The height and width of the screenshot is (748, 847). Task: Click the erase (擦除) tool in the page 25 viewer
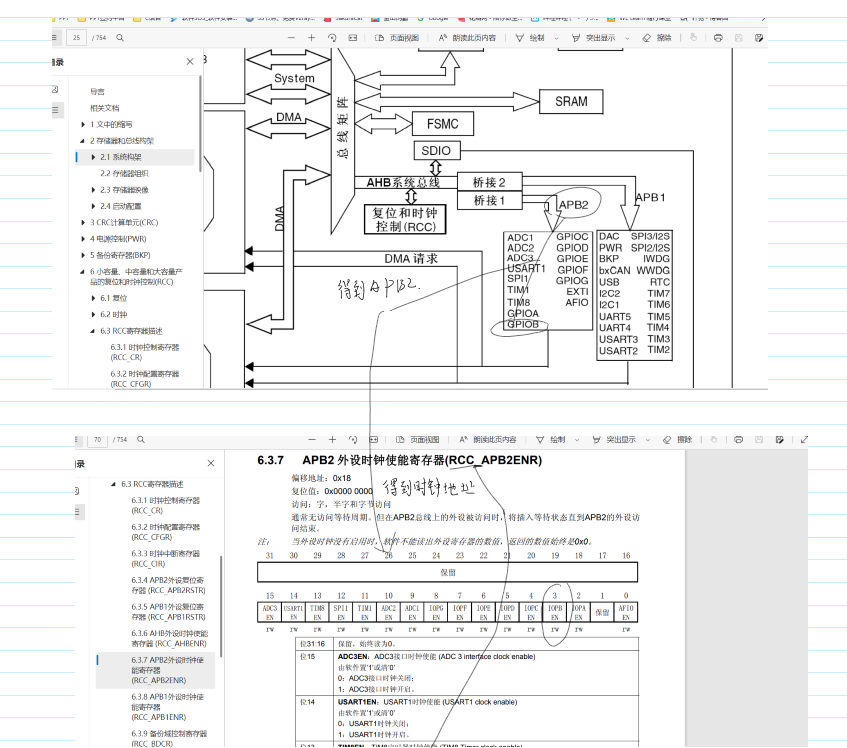657,38
